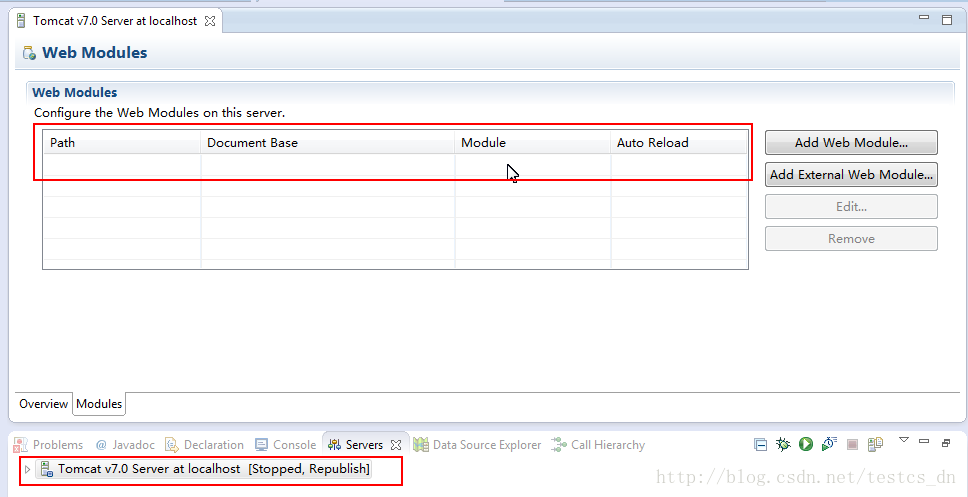Switch to the Modules tab
The width and height of the screenshot is (968, 497).
[99, 404]
